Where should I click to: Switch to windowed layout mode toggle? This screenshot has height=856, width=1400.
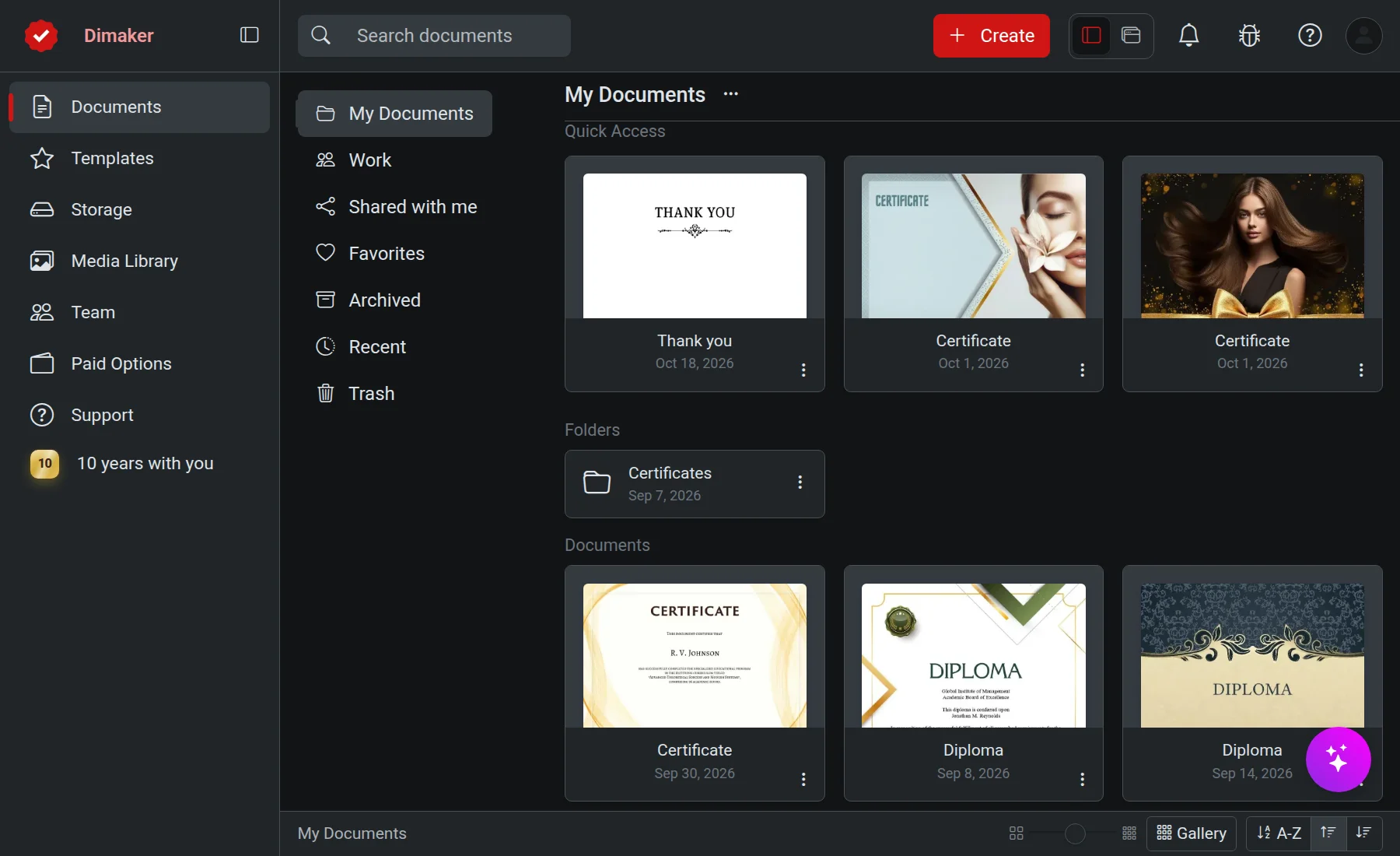coord(1131,35)
